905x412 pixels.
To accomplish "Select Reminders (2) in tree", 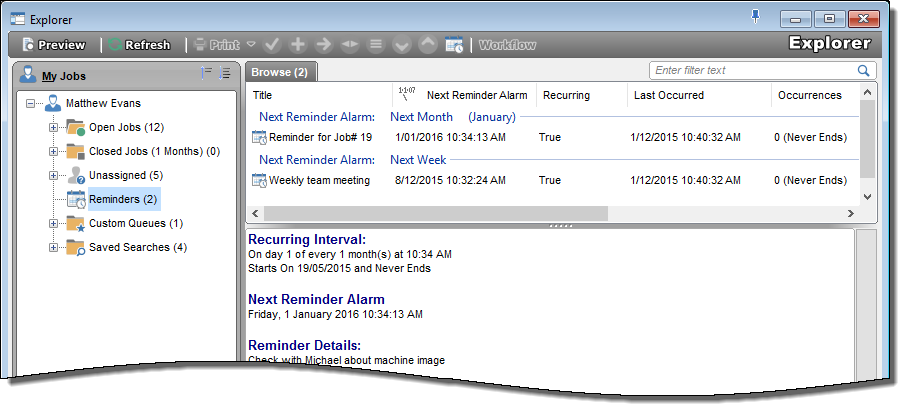I will 123,199.
